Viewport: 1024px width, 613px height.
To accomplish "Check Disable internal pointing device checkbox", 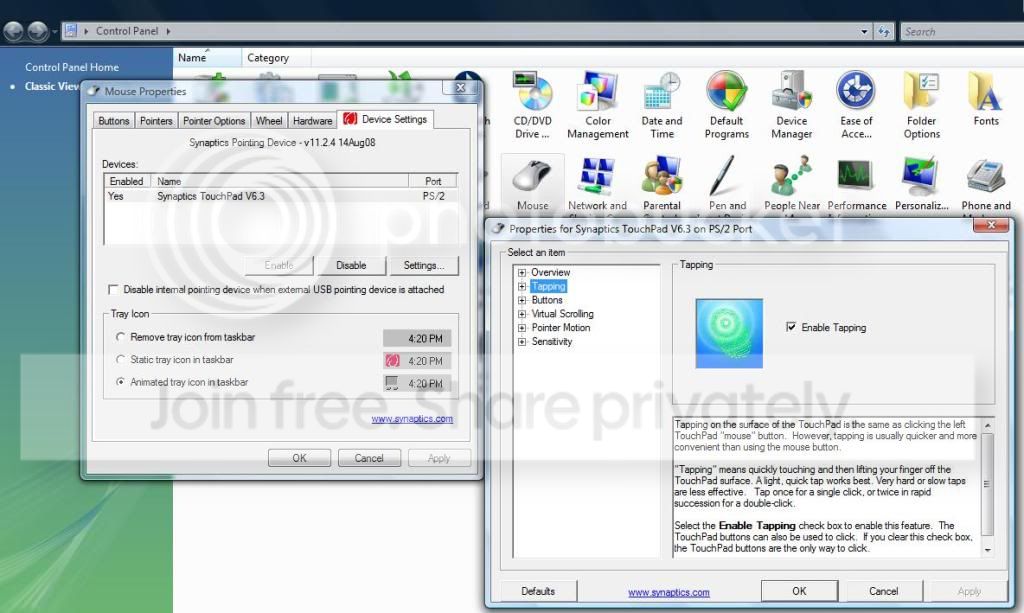I will pos(113,289).
